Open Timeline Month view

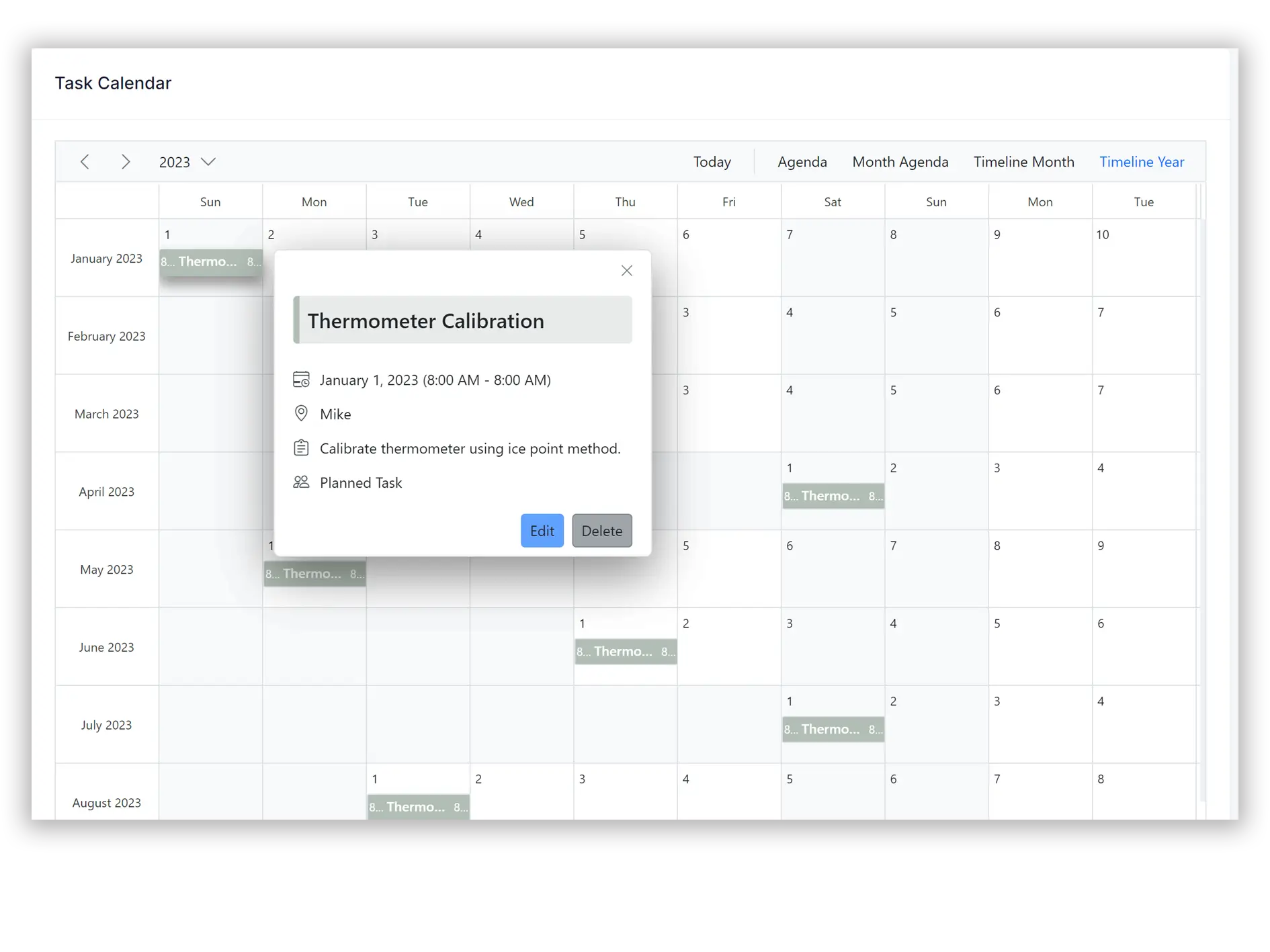[x=1023, y=162]
